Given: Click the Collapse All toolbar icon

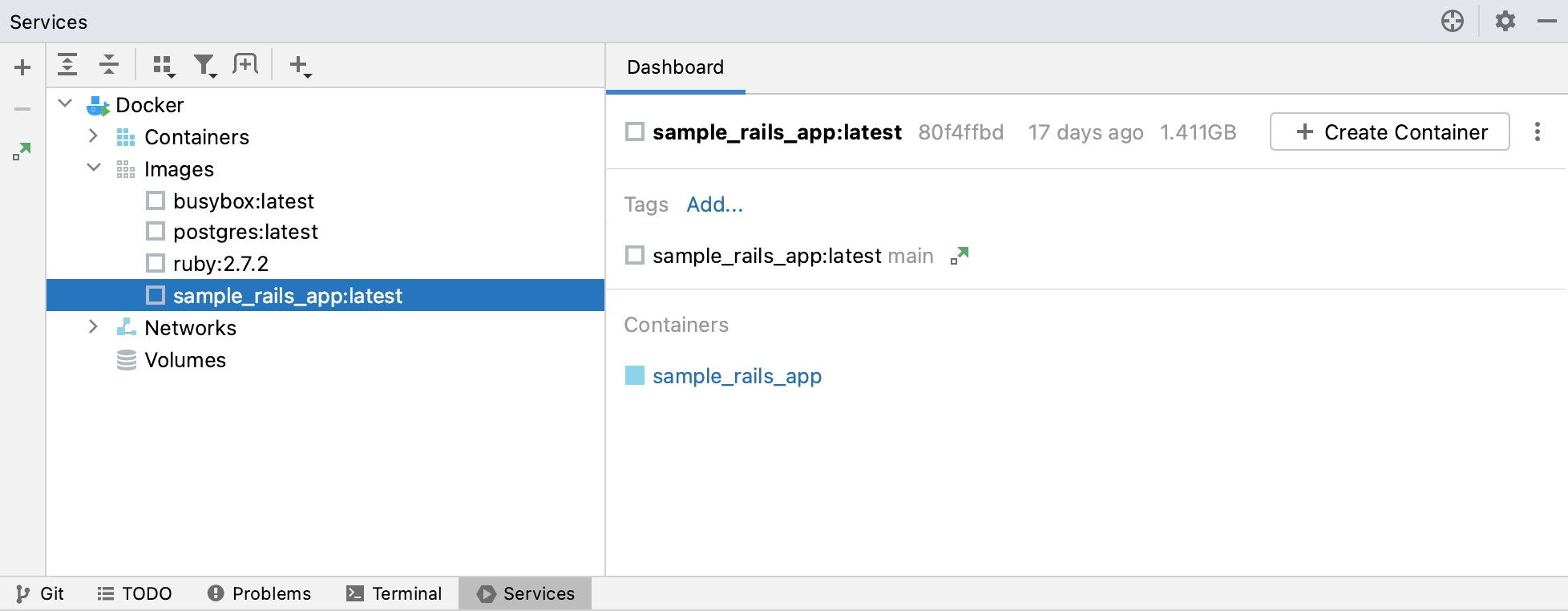Looking at the screenshot, I should tap(109, 64).
